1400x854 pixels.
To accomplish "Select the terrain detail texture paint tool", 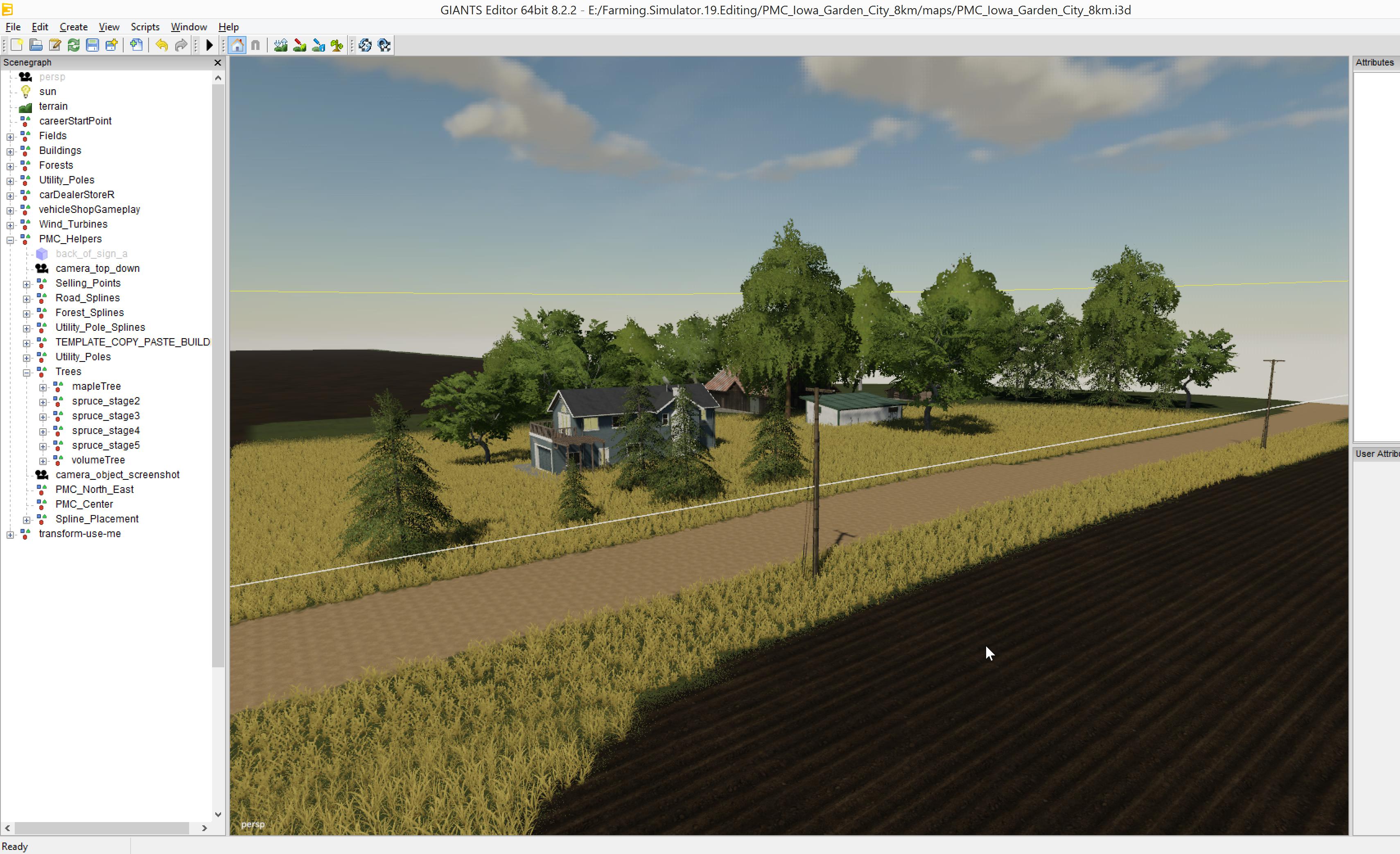I will click(299, 45).
